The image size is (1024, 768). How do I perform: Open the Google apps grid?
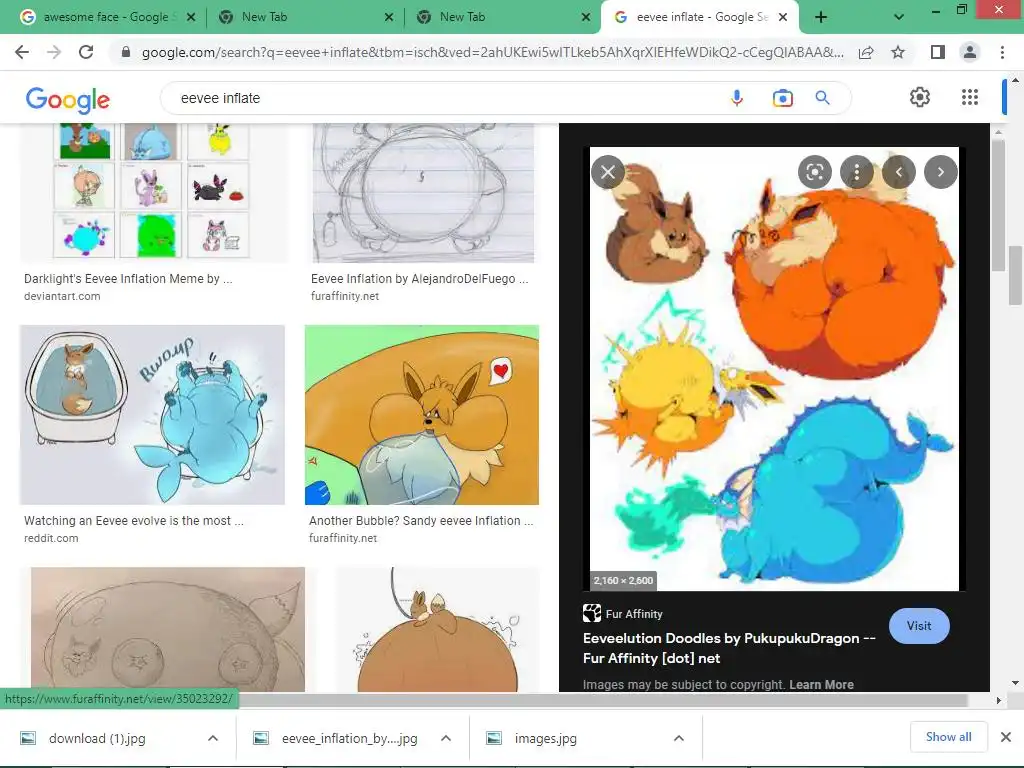(970, 97)
